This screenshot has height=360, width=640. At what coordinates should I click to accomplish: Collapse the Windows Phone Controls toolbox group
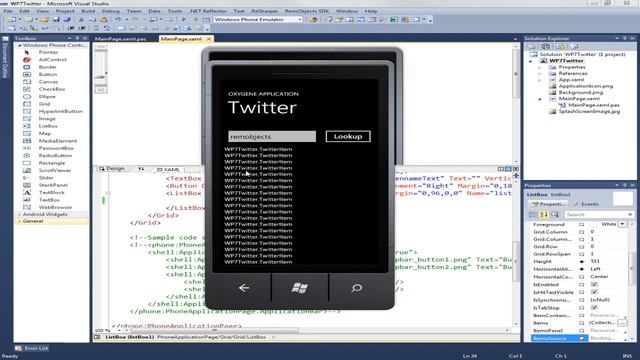[x=19, y=45]
